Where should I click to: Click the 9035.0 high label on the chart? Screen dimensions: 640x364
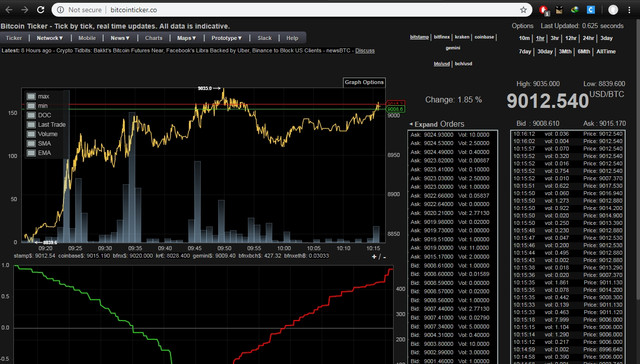(204, 88)
